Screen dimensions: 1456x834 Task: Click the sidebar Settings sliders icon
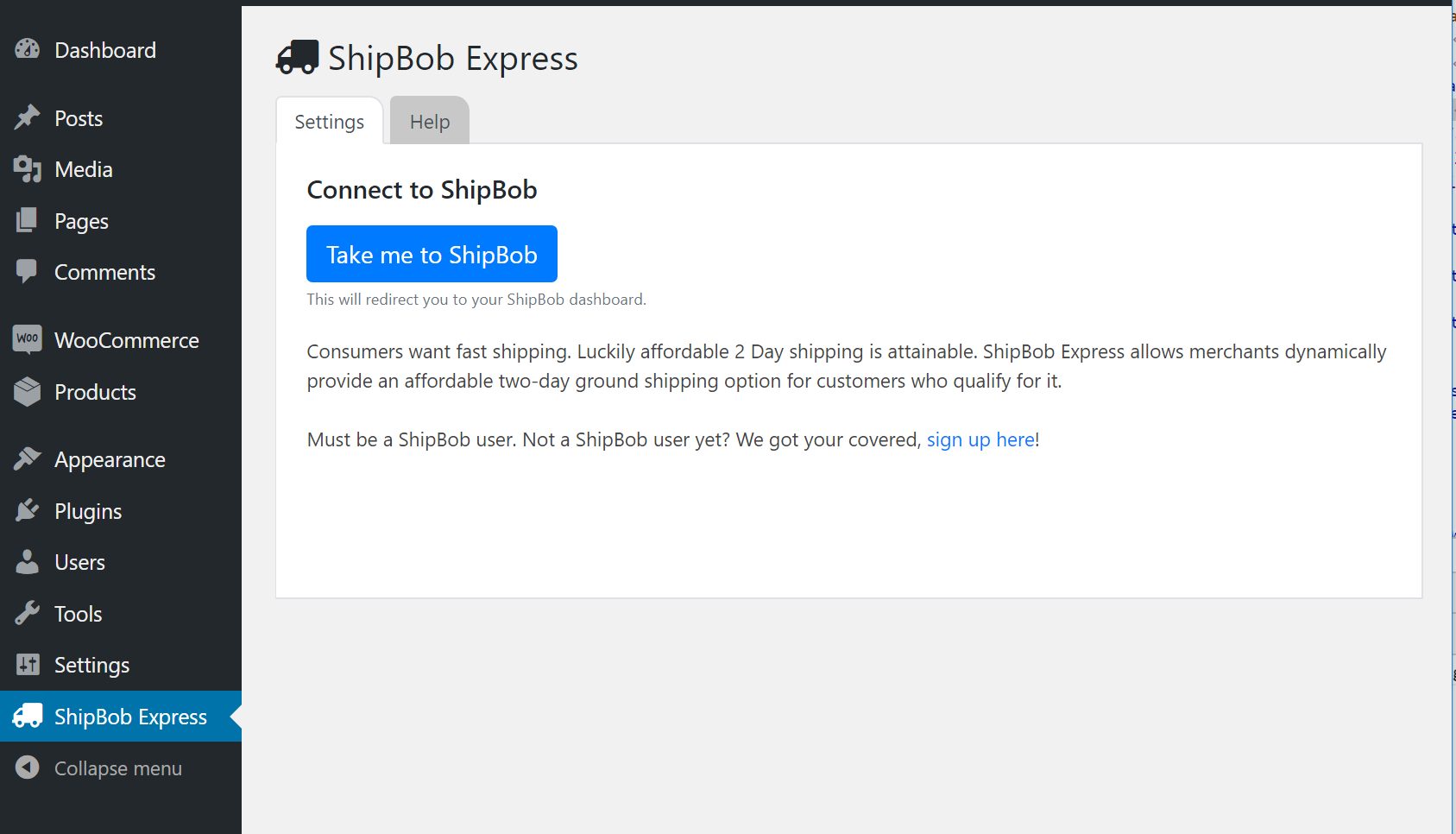(x=28, y=665)
